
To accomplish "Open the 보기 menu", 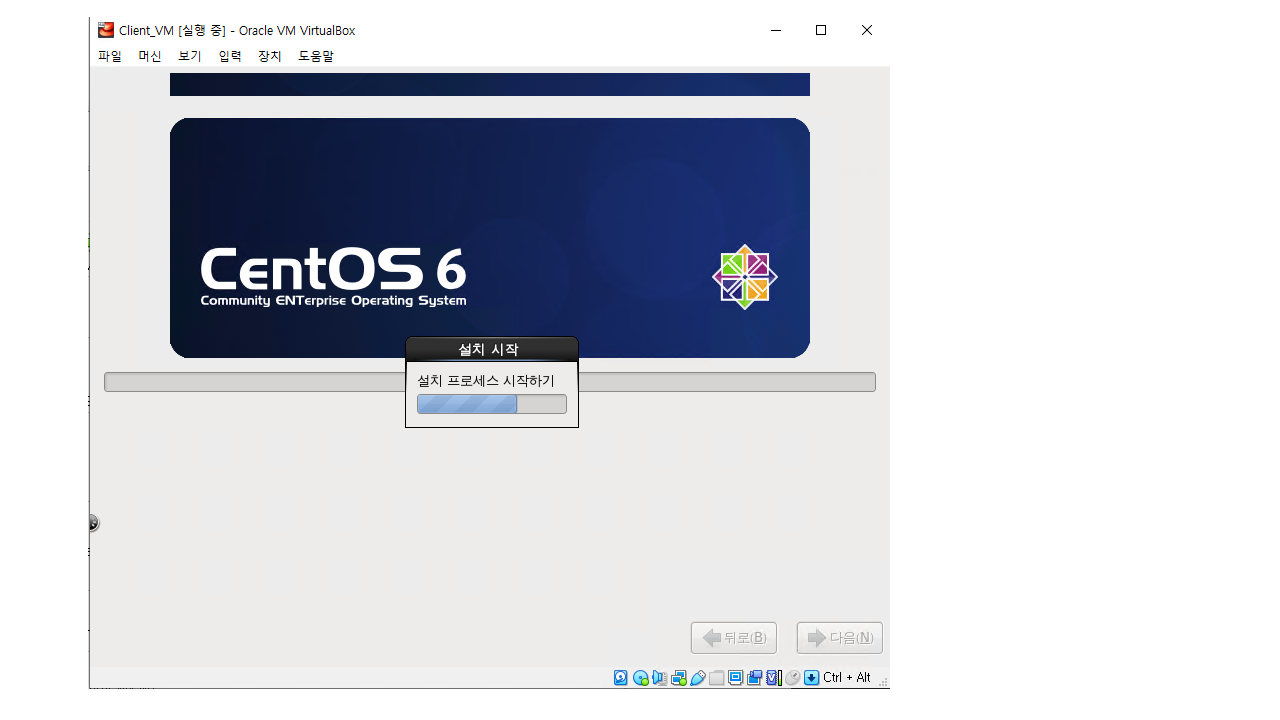I will [190, 57].
